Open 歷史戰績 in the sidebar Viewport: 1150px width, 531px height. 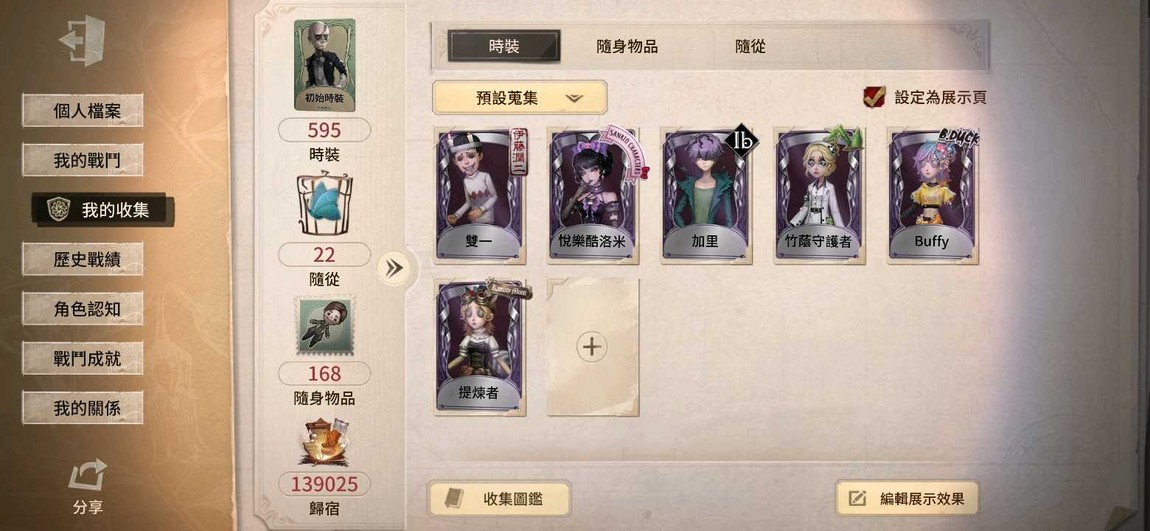coord(83,259)
